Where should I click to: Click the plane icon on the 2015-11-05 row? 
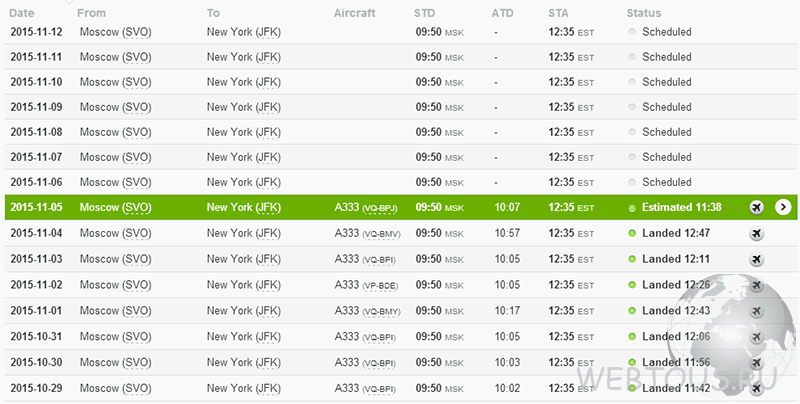(757, 207)
